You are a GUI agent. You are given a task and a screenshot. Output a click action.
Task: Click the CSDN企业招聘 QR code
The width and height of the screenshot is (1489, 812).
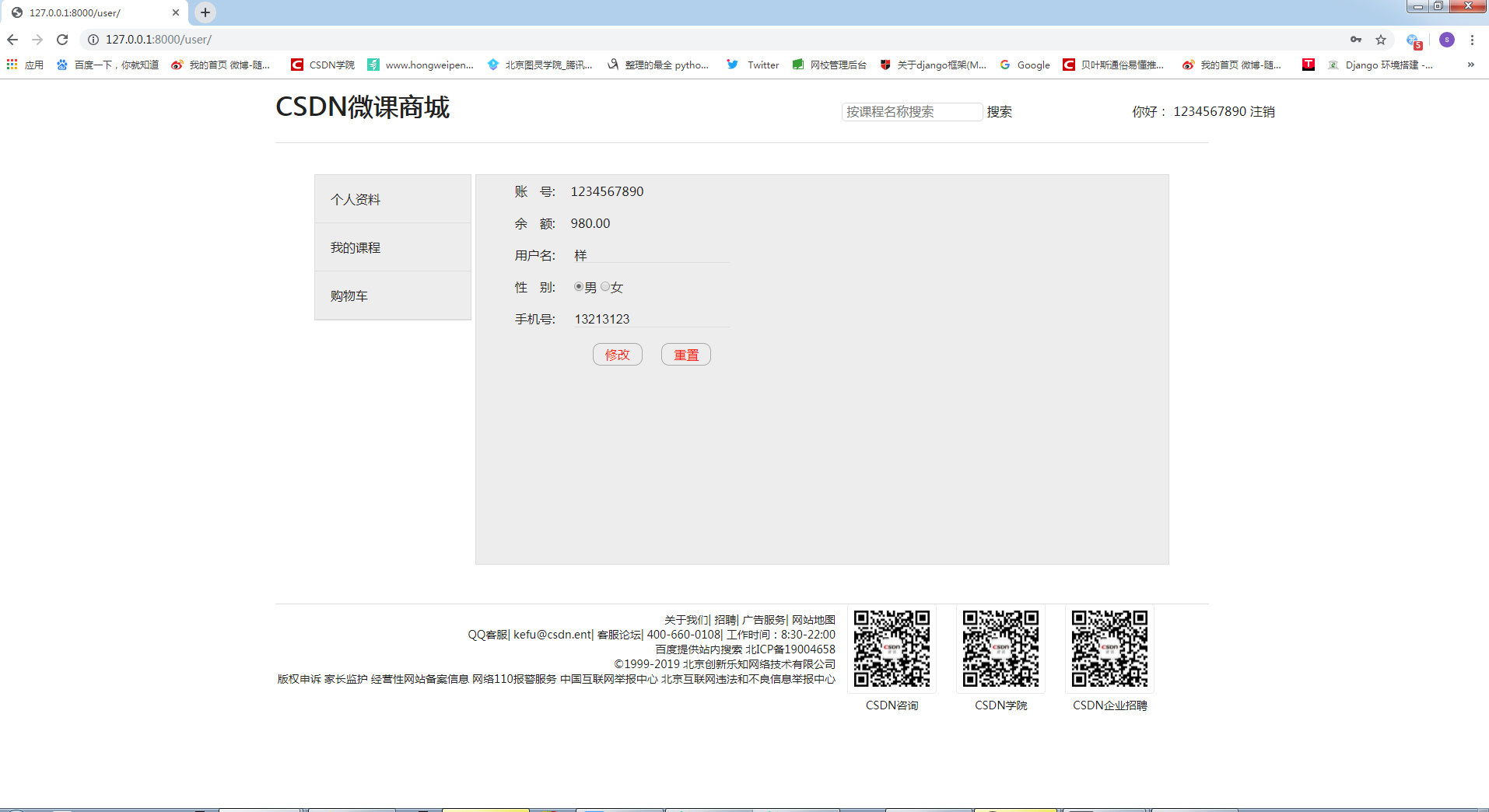click(1109, 649)
